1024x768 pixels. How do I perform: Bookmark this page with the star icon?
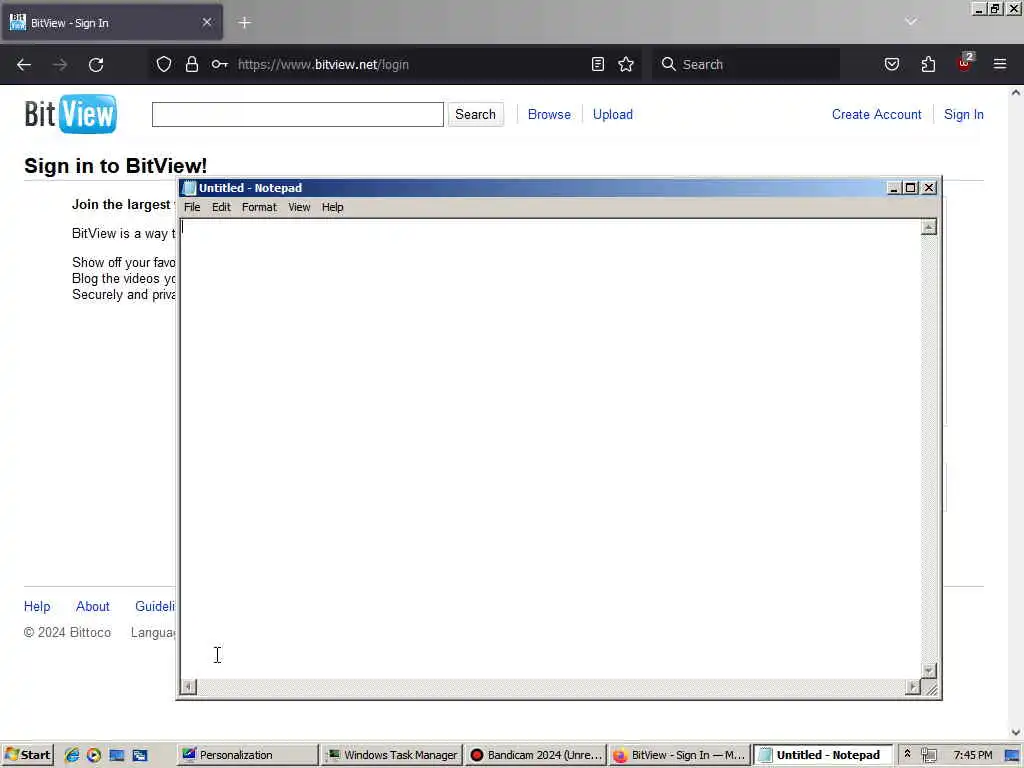[x=626, y=64]
